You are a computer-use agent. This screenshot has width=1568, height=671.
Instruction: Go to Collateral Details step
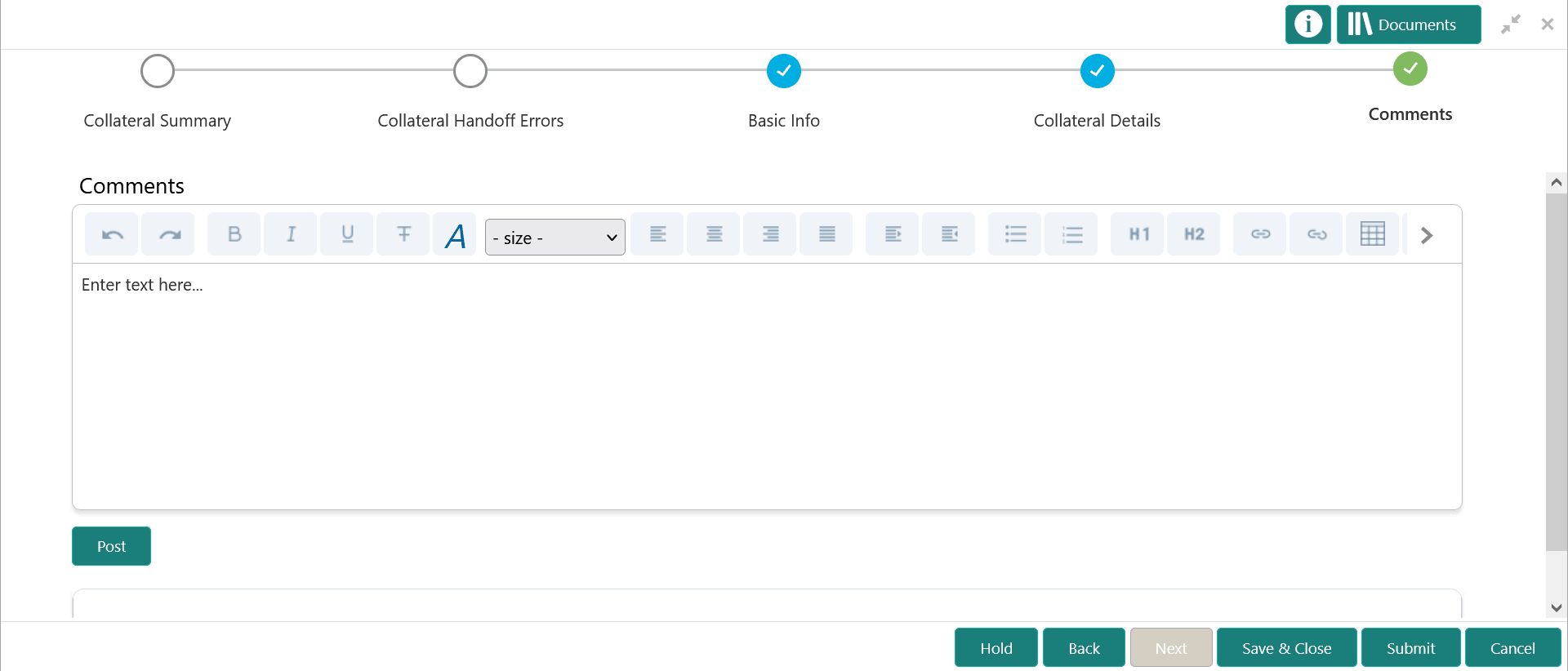coord(1098,71)
